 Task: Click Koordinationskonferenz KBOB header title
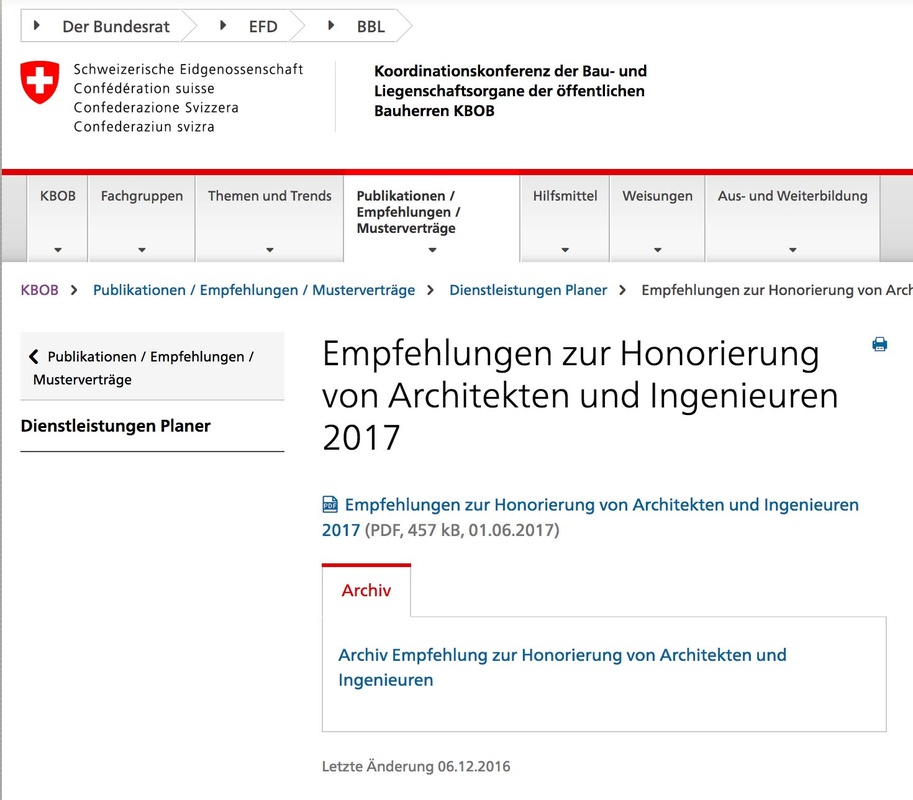coord(510,91)
